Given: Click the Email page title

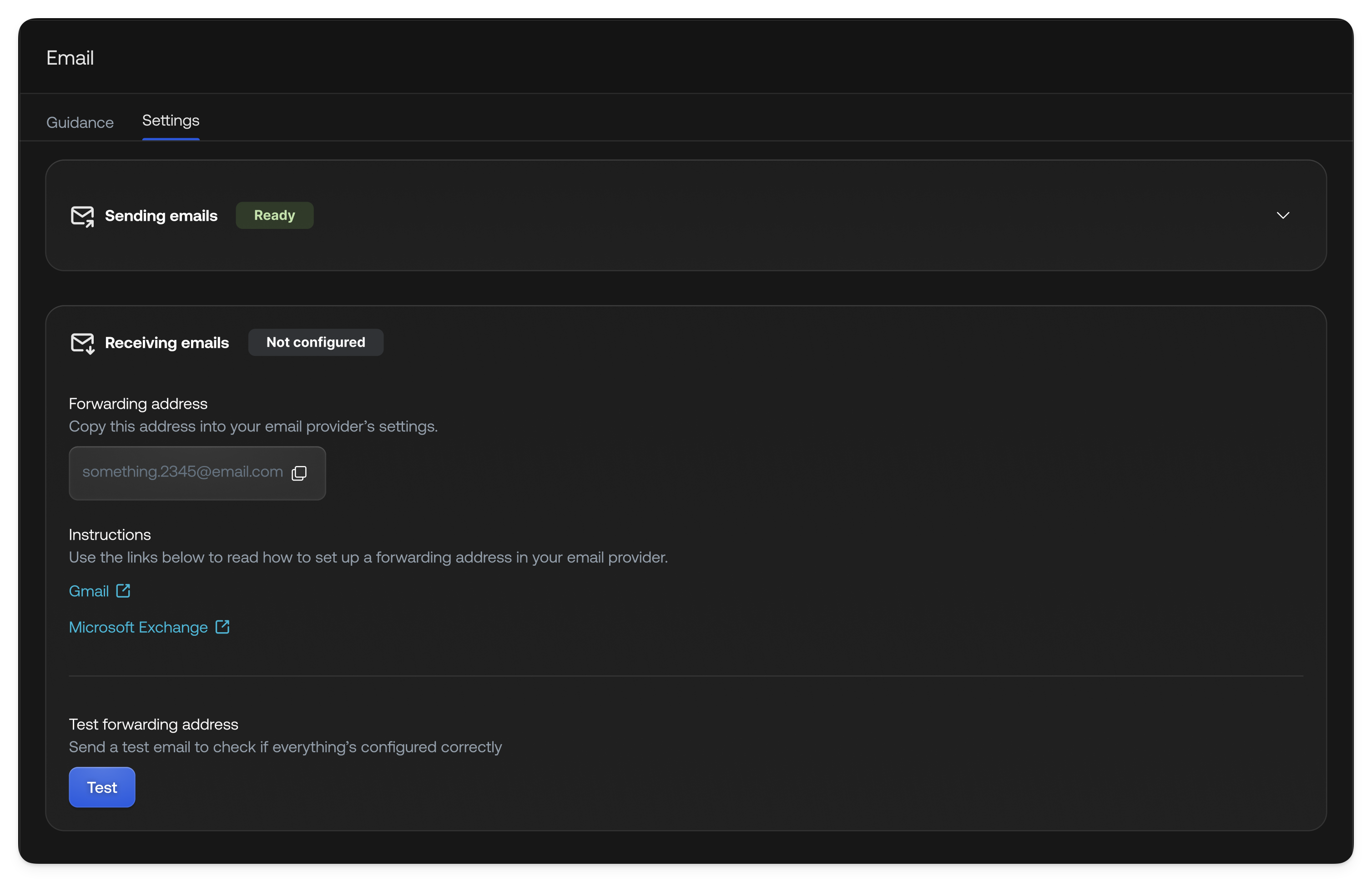Looking at the screenshot, I should pos(70,58).
